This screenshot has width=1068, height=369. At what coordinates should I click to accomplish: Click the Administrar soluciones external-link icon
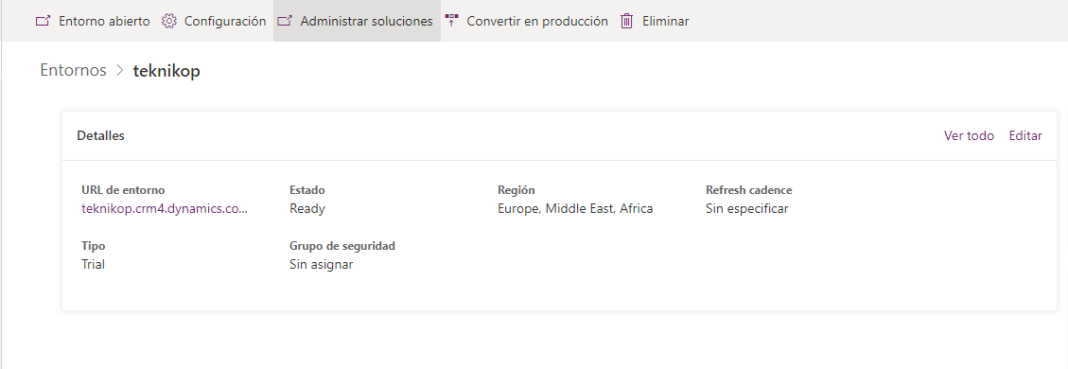point(285,21)
